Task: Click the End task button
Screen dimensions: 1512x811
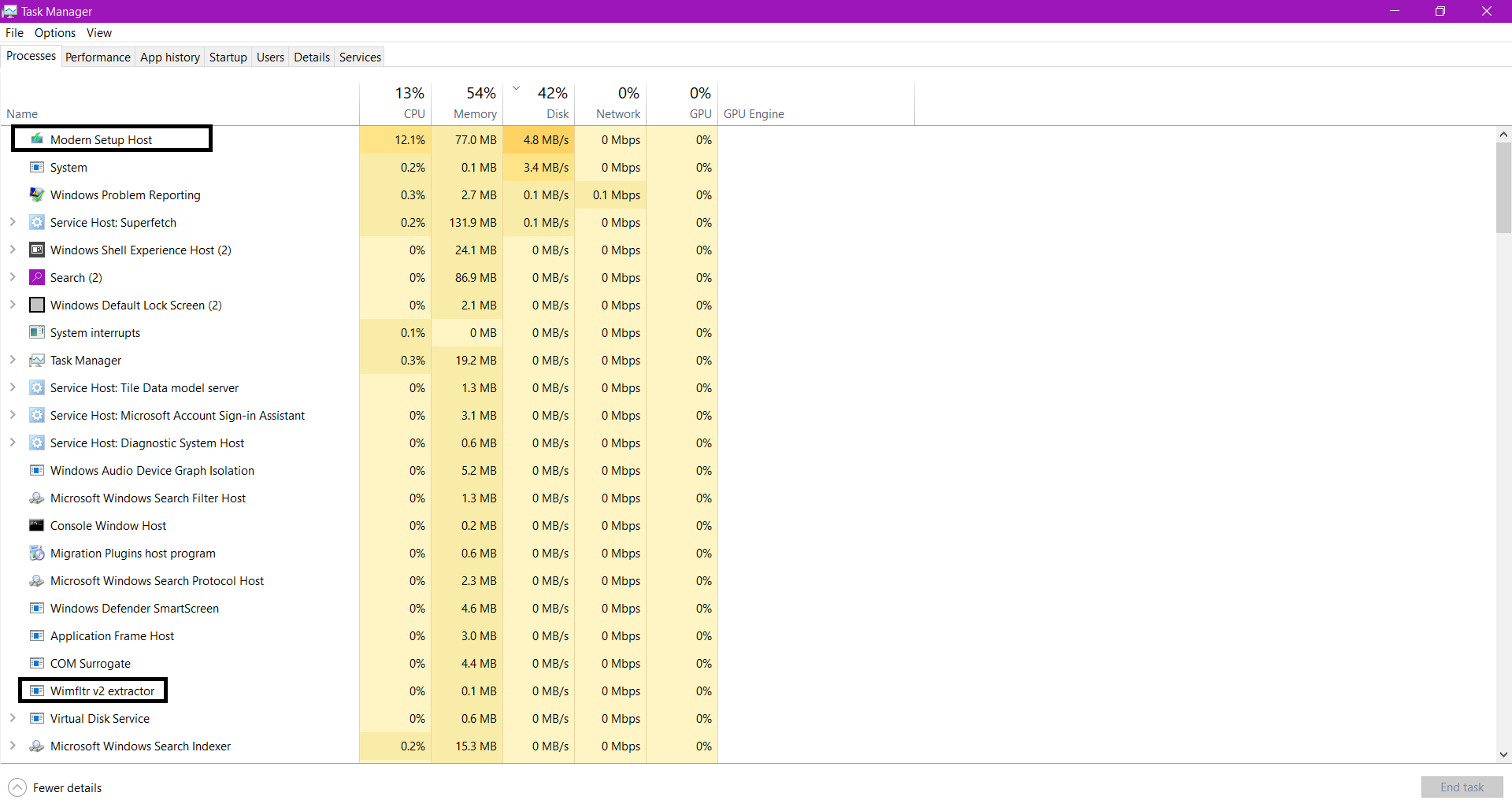Action: [1462, 787]
